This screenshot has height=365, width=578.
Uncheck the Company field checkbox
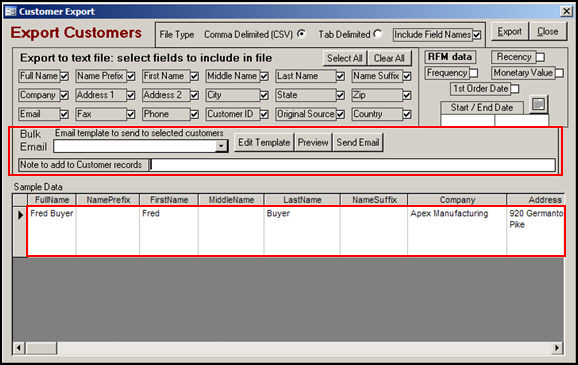(x=64, y=95)
